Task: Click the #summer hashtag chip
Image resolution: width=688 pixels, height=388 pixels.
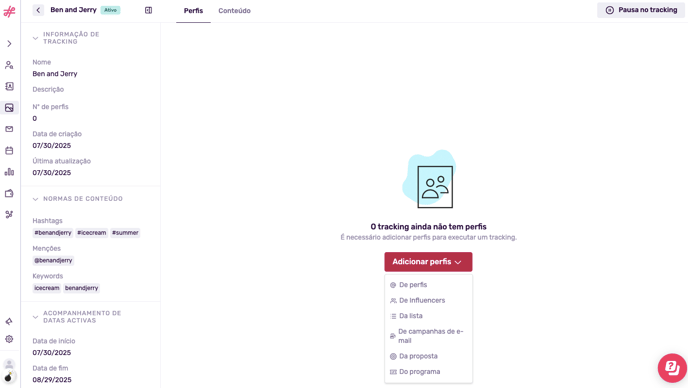Action: click(125, 233)
